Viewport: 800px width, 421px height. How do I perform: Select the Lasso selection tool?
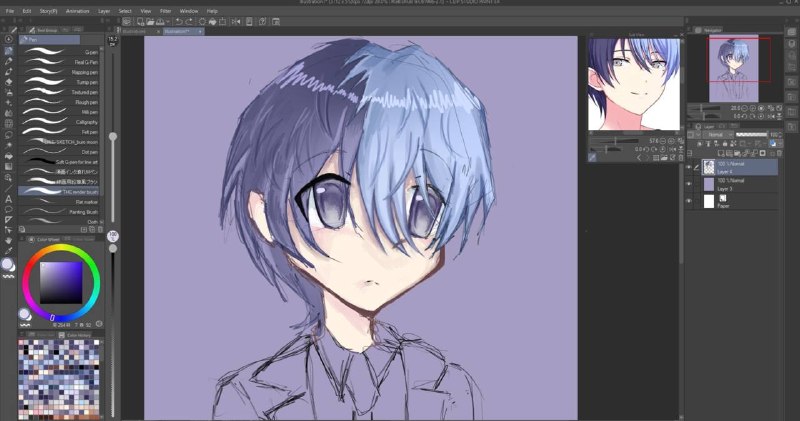click(8, 135)
